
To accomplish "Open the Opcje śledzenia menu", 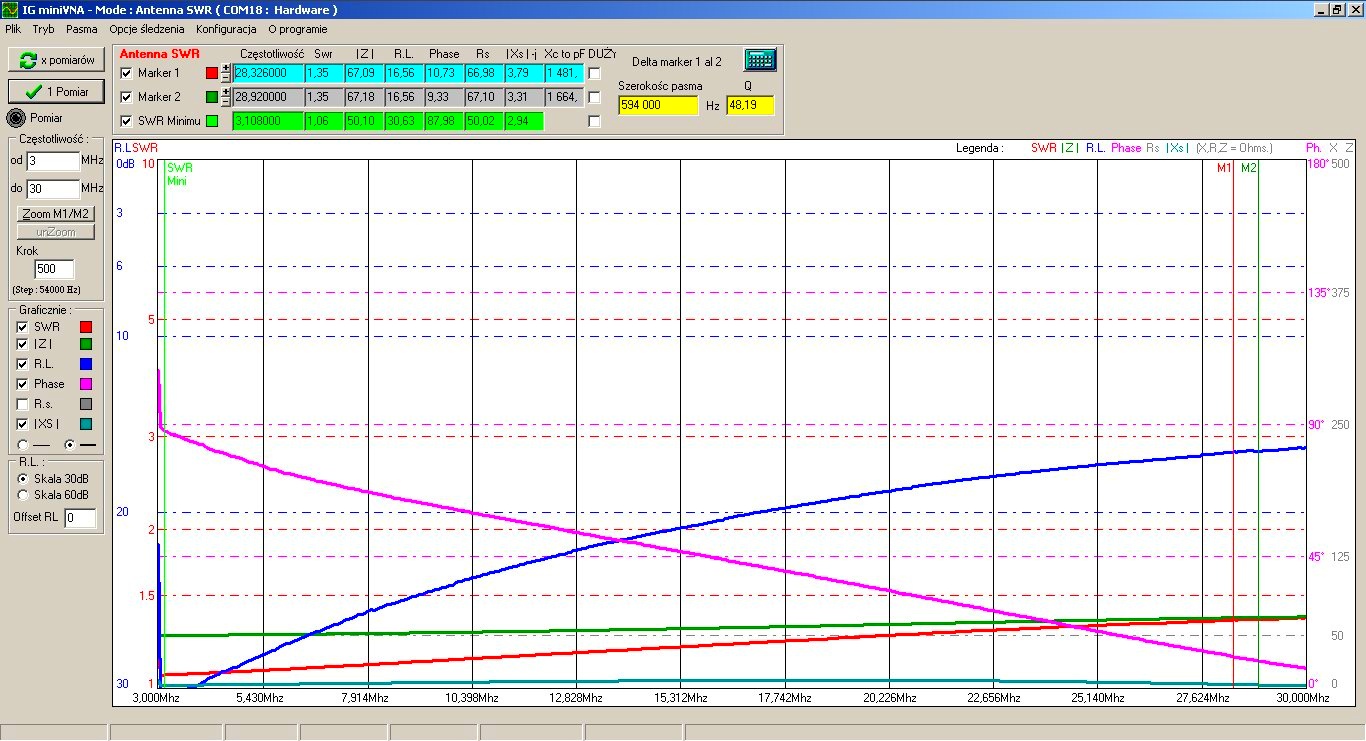I will [147, 29].
